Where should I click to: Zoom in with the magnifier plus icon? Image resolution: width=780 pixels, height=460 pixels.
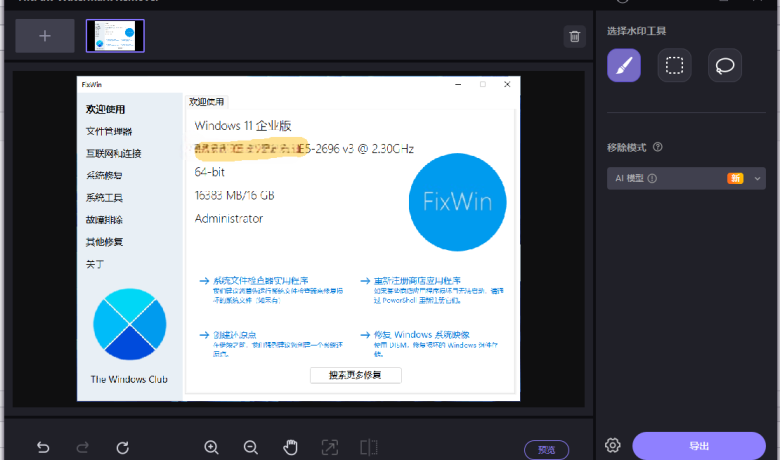click(x=211, y=448)
